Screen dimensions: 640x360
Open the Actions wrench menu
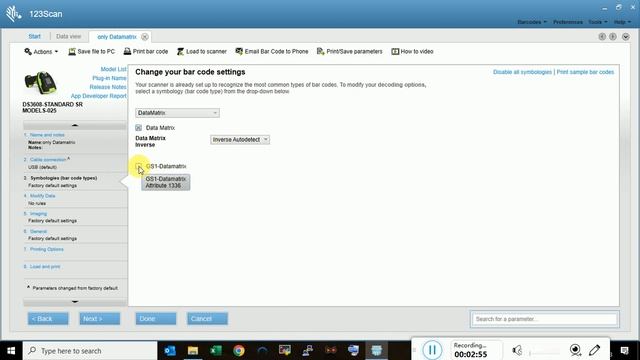41,52
